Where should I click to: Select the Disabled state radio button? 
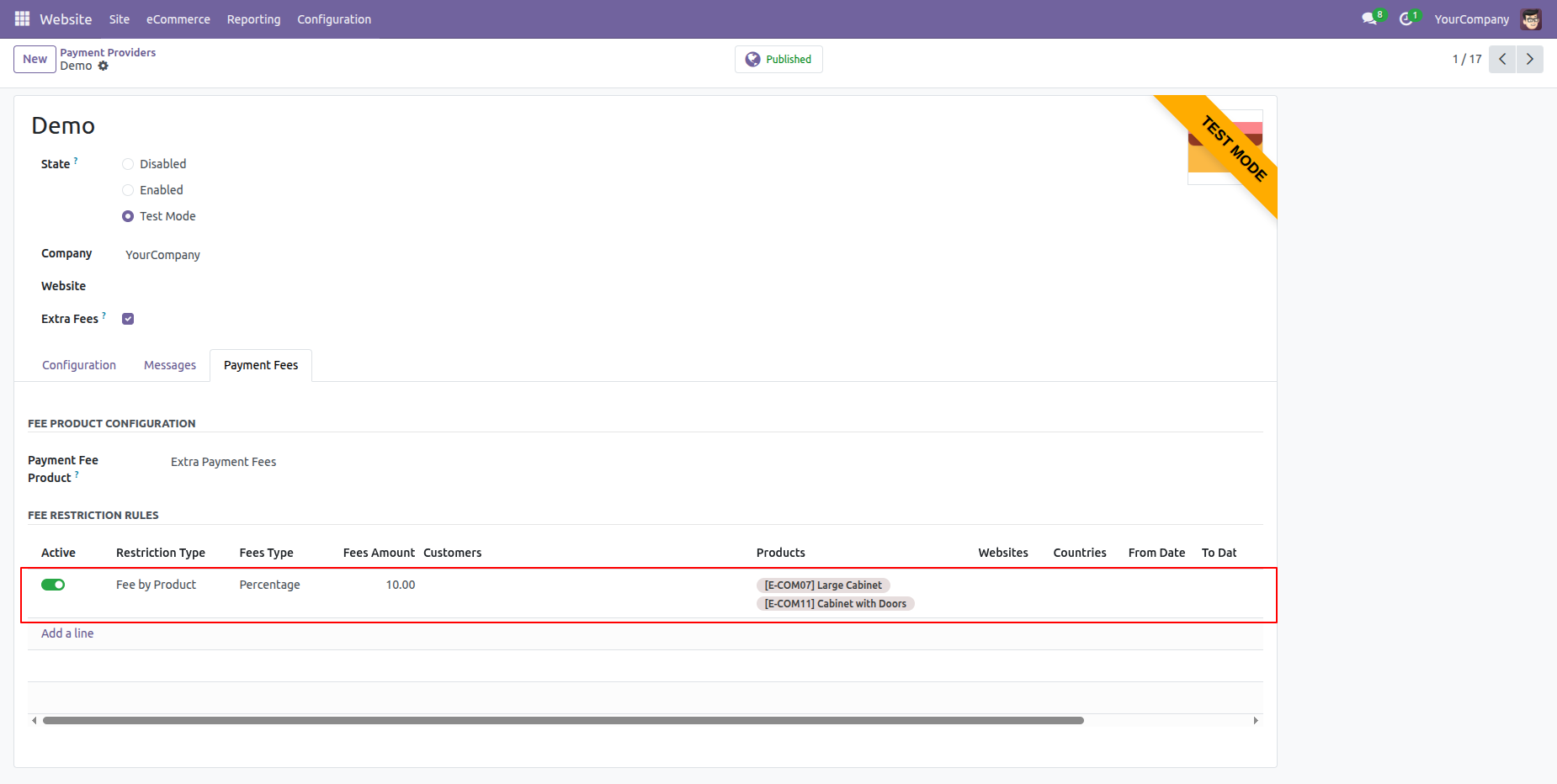pos(128,164)
